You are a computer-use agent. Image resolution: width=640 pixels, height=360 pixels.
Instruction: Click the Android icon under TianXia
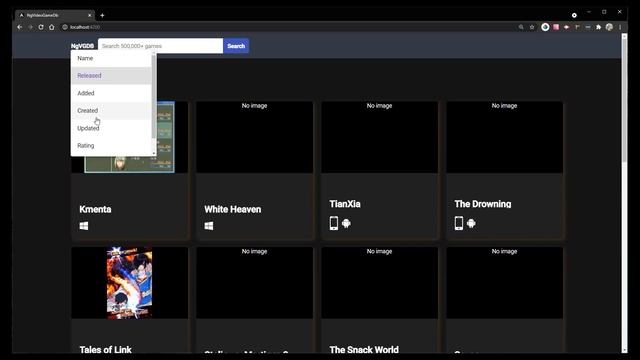(346, 223)
